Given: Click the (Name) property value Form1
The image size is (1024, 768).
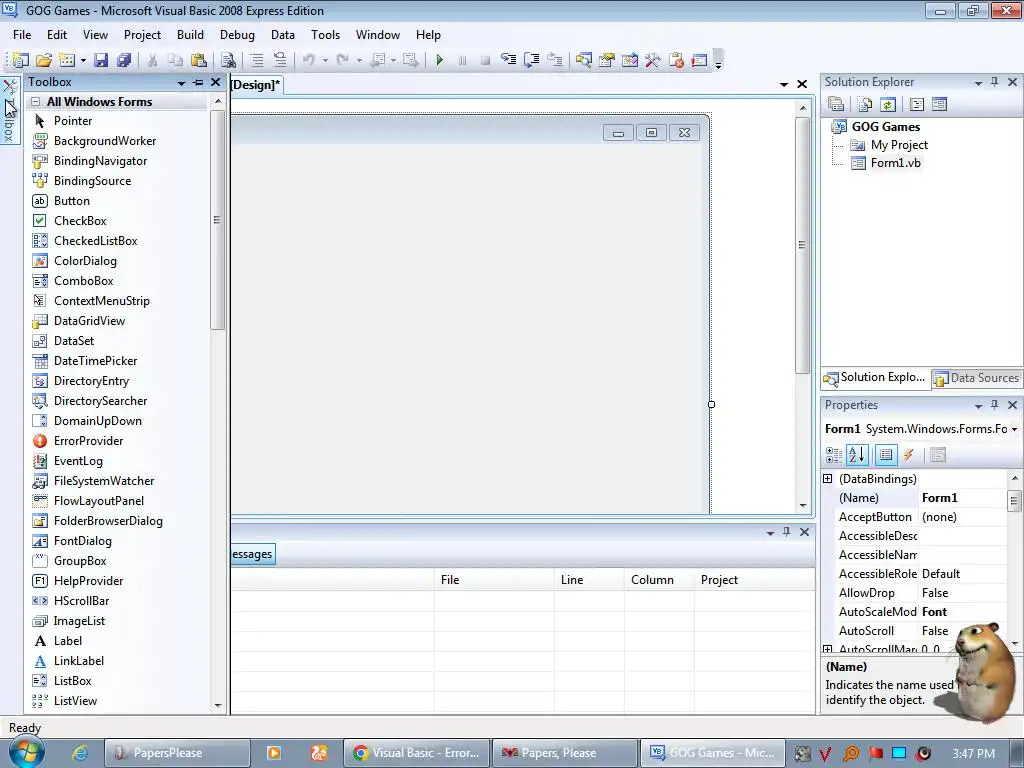Looking at the screenshot, I should click(x=963, y=498).
